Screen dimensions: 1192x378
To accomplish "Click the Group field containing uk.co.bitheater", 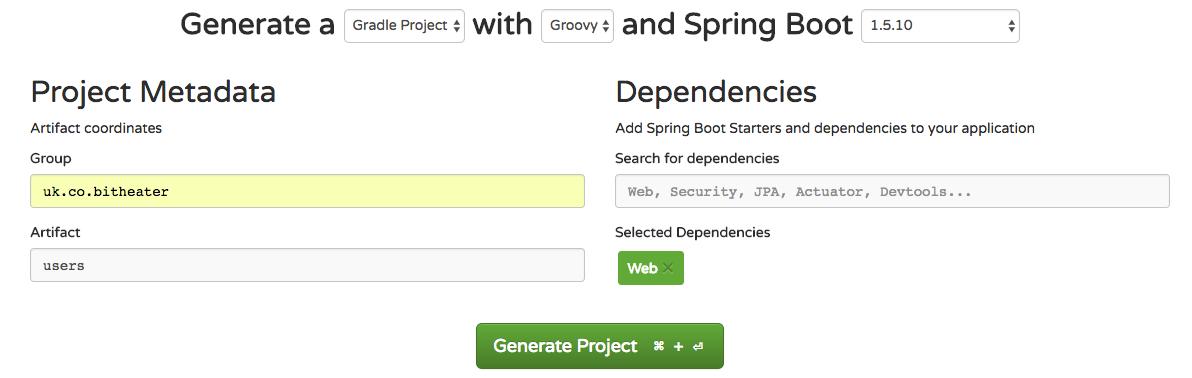I will click(x=307, y=192).
